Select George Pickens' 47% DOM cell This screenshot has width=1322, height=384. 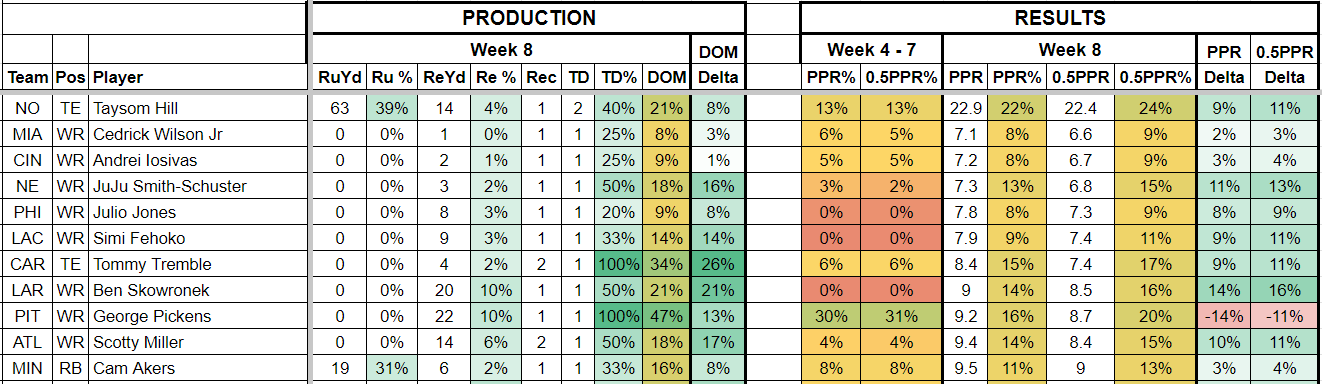point(666,316)
